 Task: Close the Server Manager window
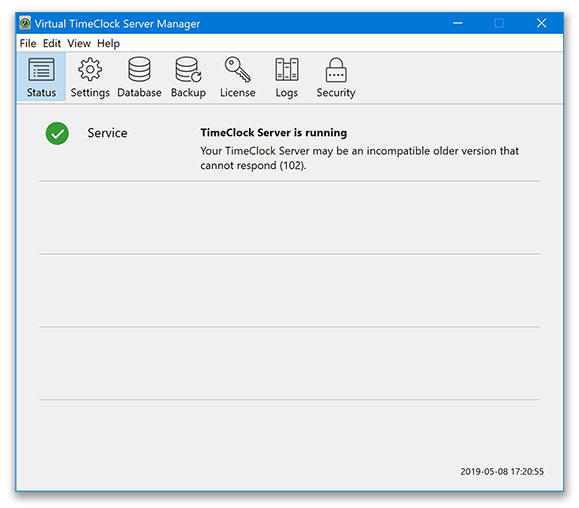(x=541, y=23)
